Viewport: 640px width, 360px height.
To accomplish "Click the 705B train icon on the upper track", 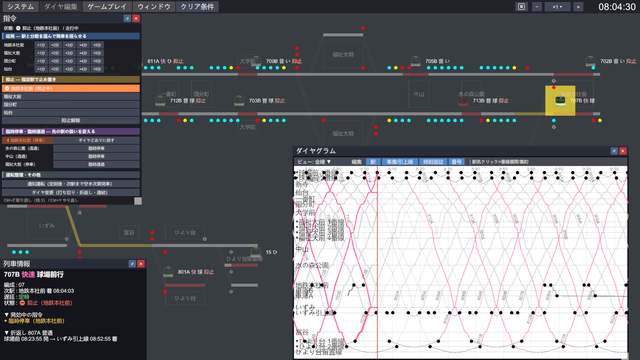I will coord(416,62).
